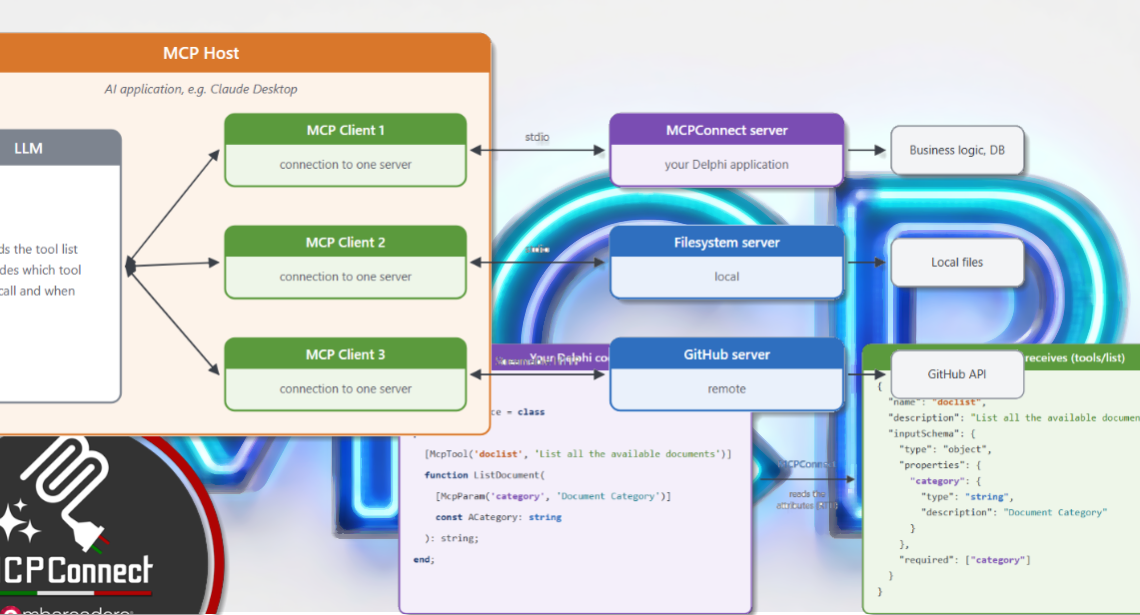
Task: Click "remote" under GitHub server
Action: coord(726,389)
